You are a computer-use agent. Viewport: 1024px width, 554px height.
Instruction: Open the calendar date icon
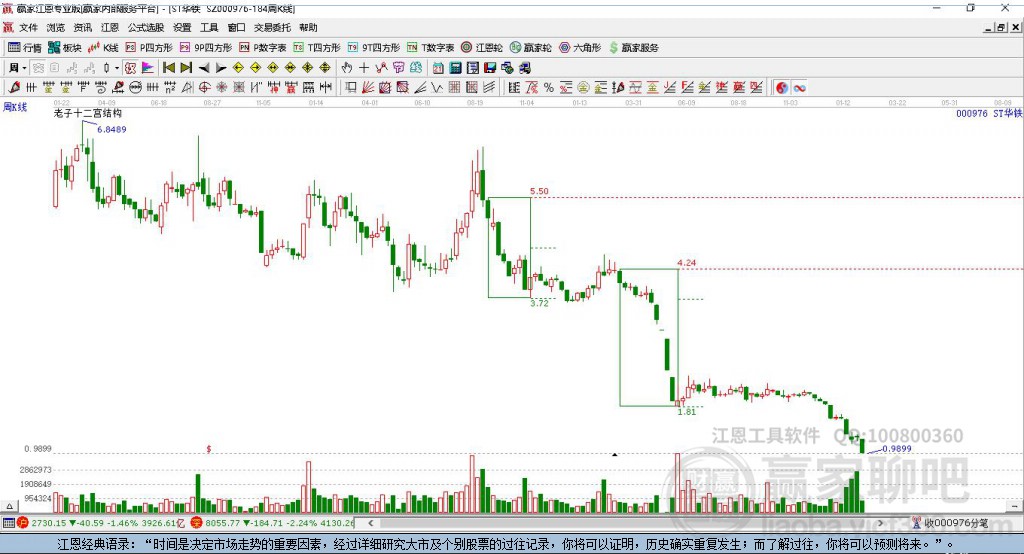(438, 68)
